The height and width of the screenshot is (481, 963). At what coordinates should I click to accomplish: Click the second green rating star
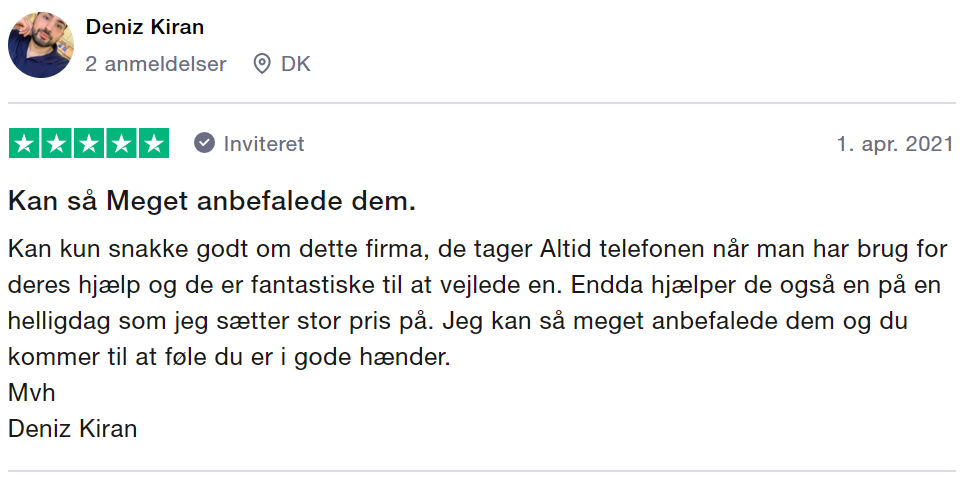pyautogui.click(x=57, y=144)
